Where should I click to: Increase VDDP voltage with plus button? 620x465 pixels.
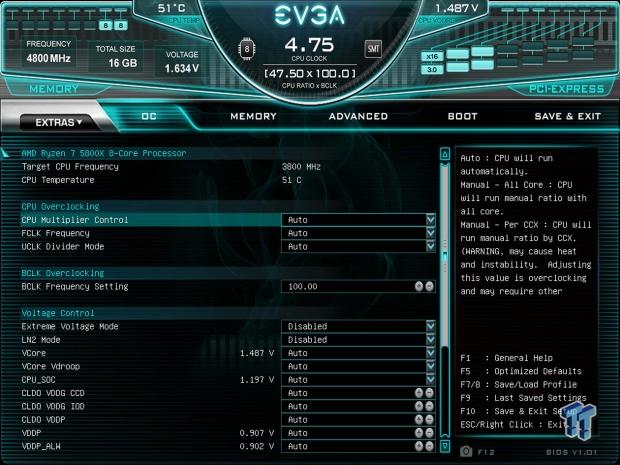tap(419, 433)
